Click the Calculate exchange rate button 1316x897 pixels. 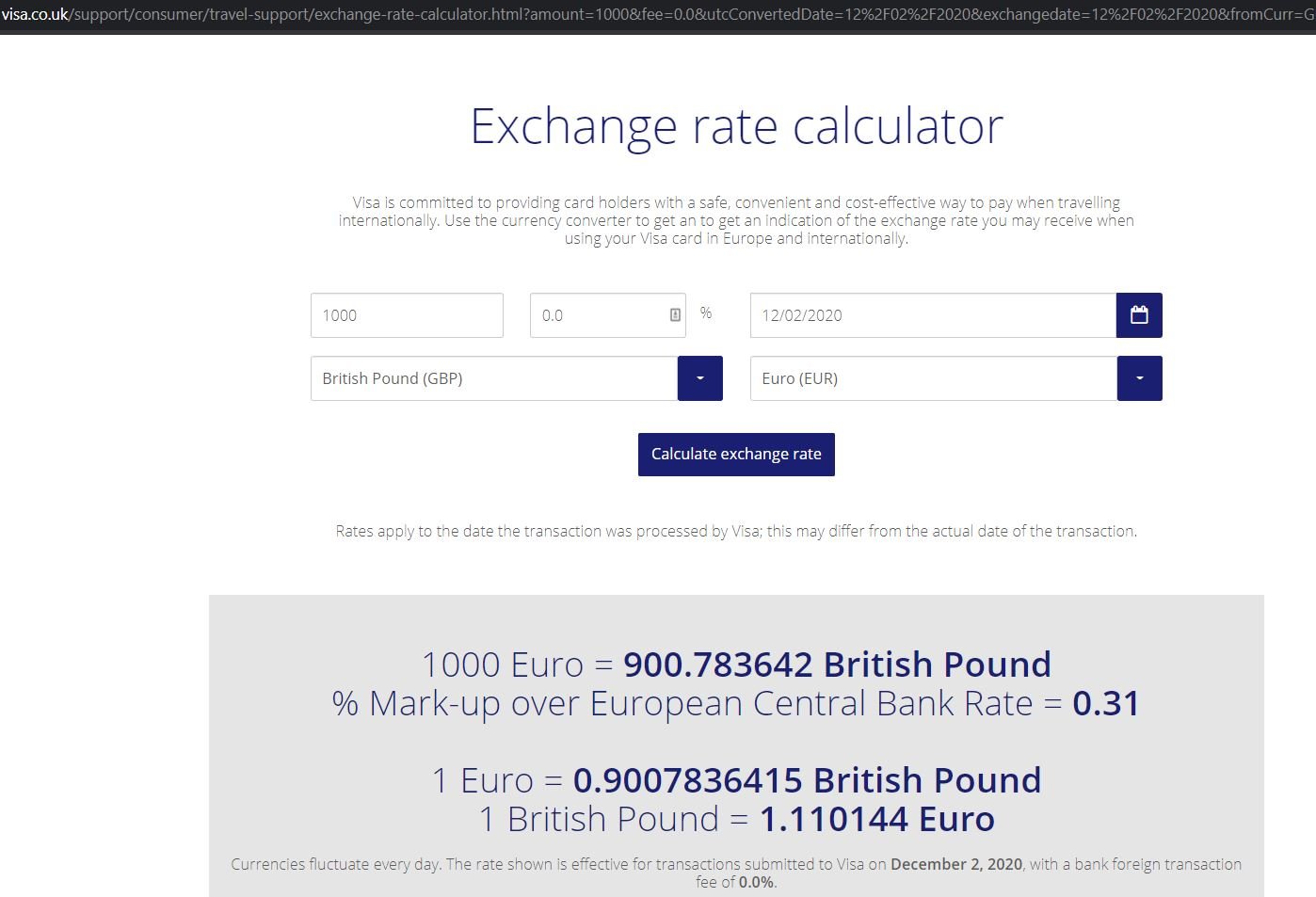(736, 454)
